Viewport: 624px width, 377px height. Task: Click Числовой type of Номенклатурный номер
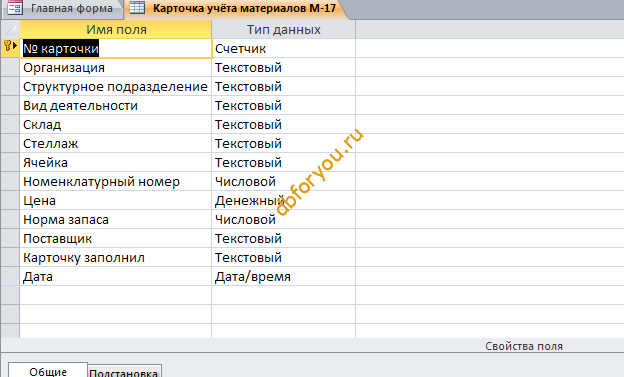[x=283, y=182]
